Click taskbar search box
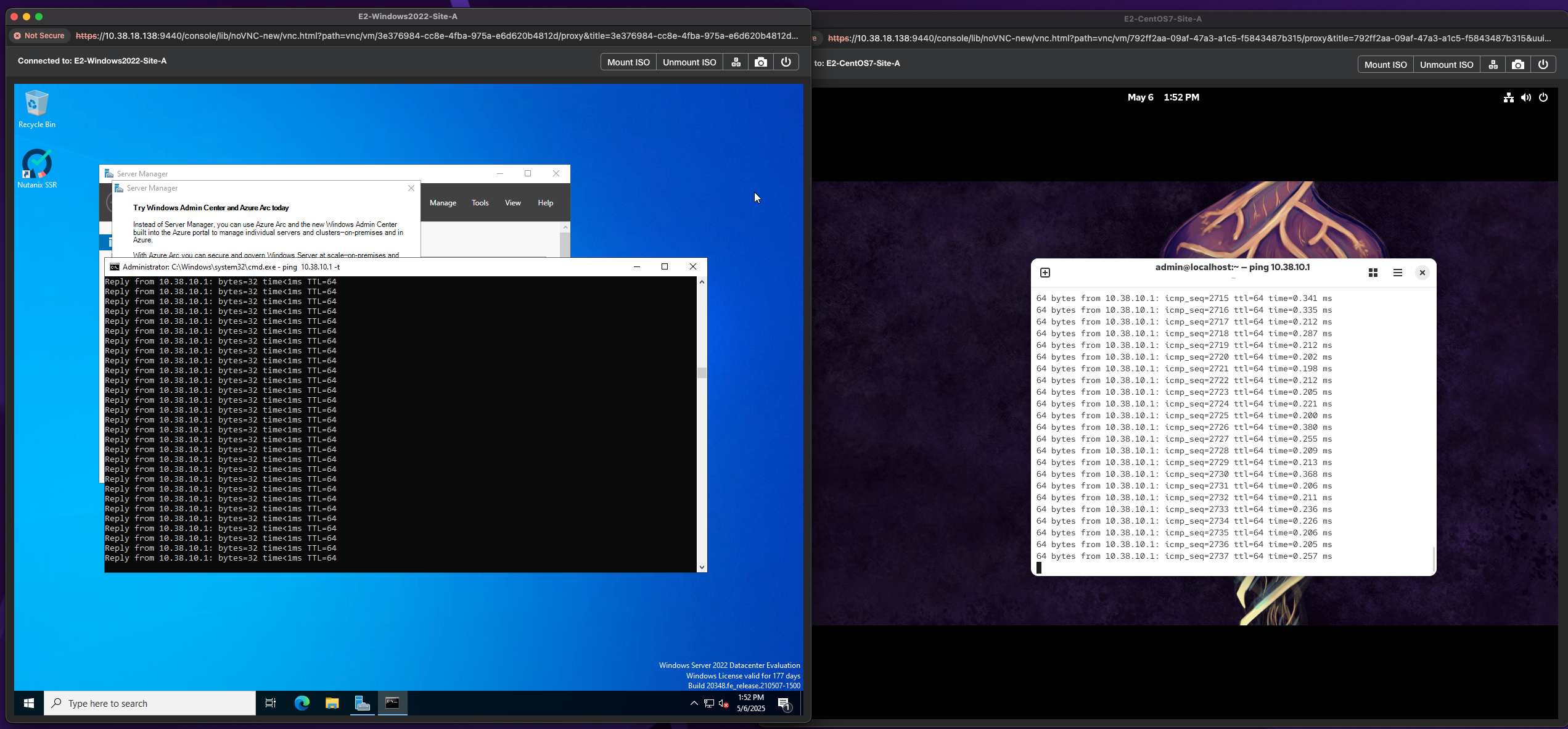The height and width of the screenshot is (729, 1568). tap(150, 703)
